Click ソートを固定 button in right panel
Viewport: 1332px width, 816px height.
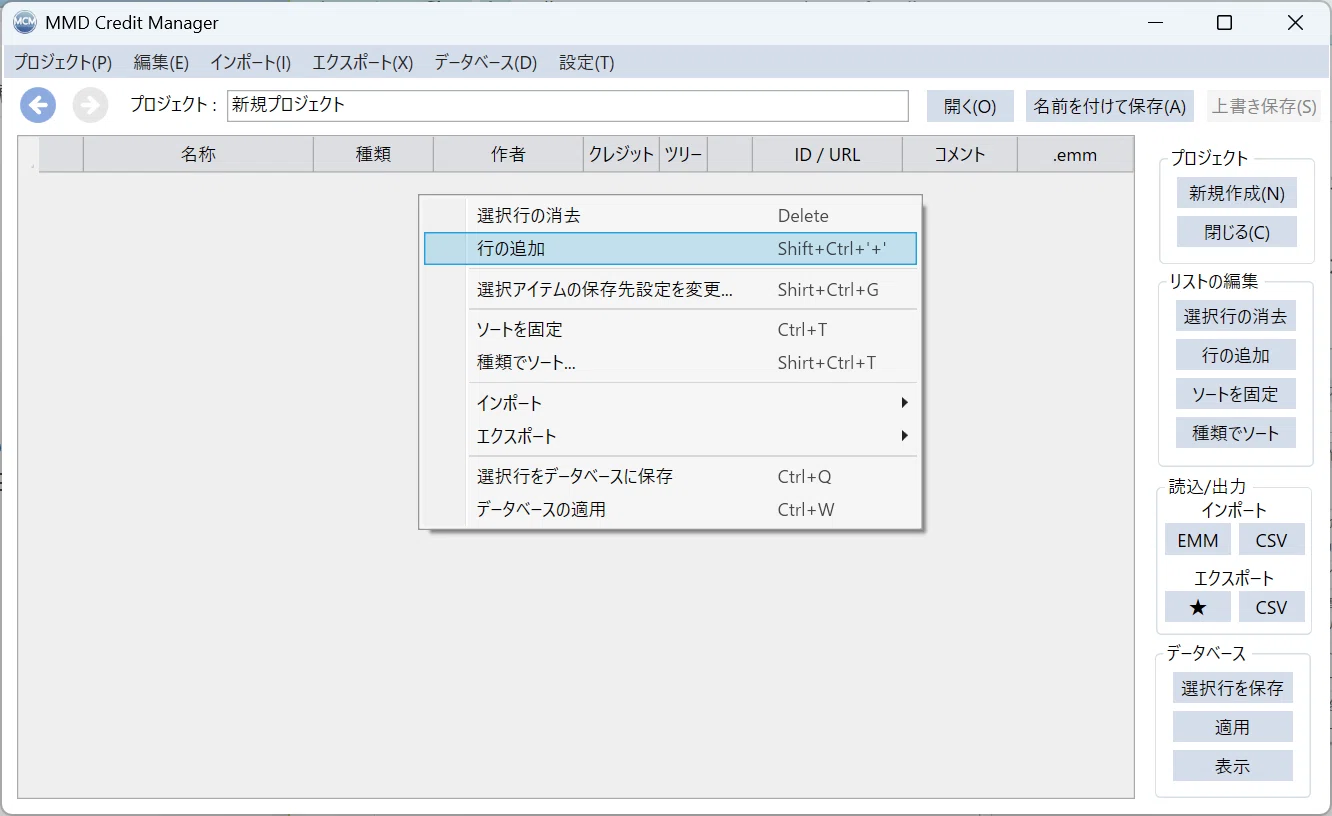coord(1236,394)
